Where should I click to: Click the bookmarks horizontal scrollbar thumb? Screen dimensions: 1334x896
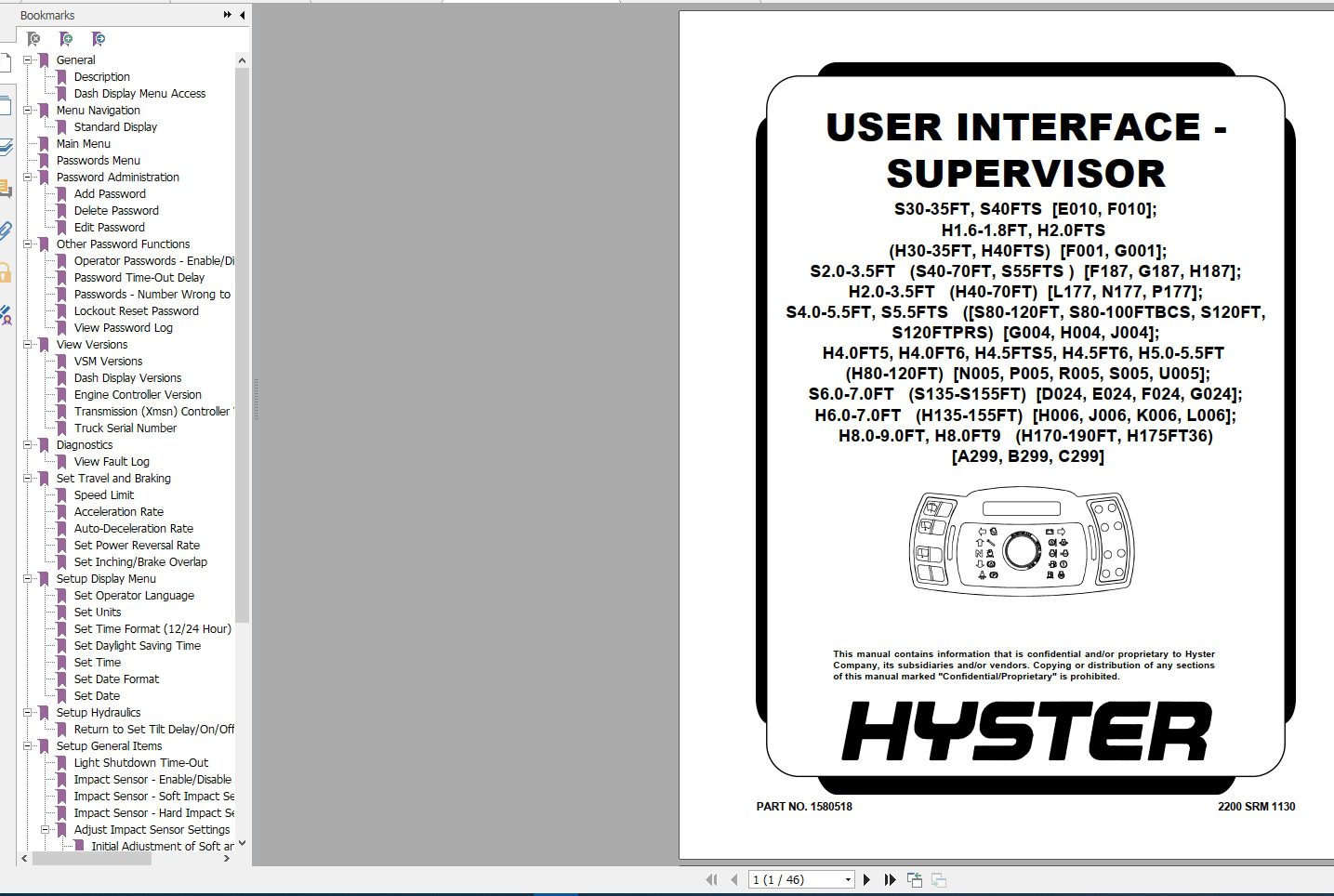(91, 859)
